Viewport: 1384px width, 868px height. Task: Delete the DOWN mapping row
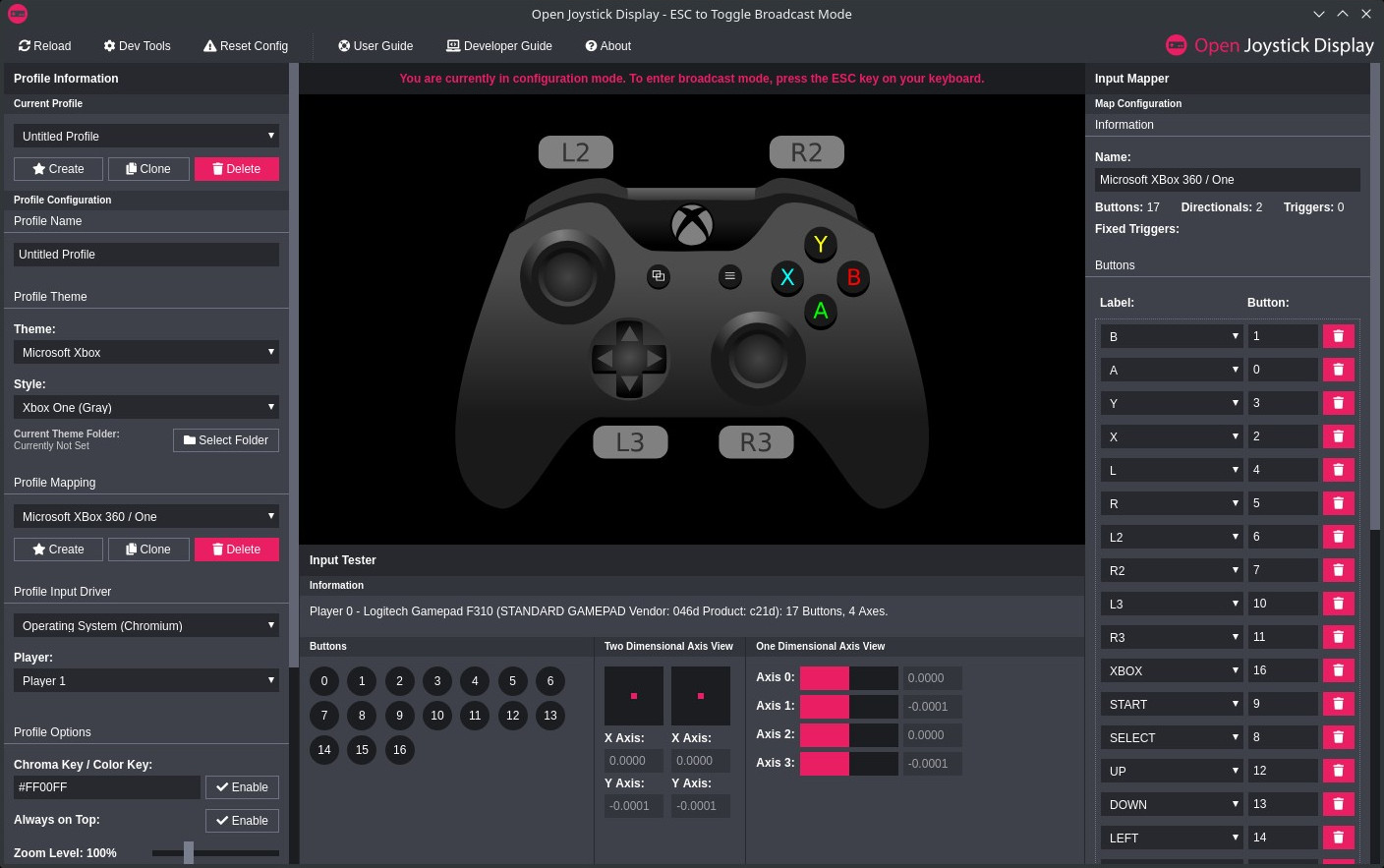[1338, 804]
